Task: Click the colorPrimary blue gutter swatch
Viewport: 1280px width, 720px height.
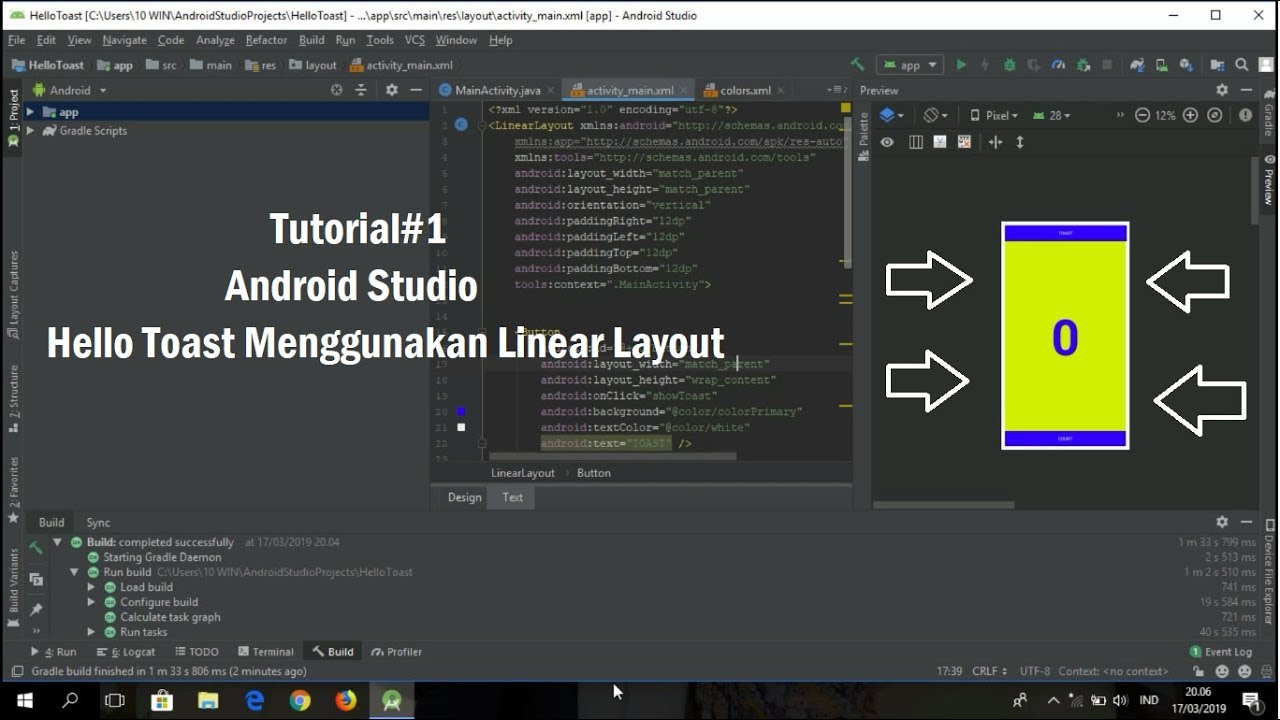Action: pyautogui.click(x=461, y=411)
